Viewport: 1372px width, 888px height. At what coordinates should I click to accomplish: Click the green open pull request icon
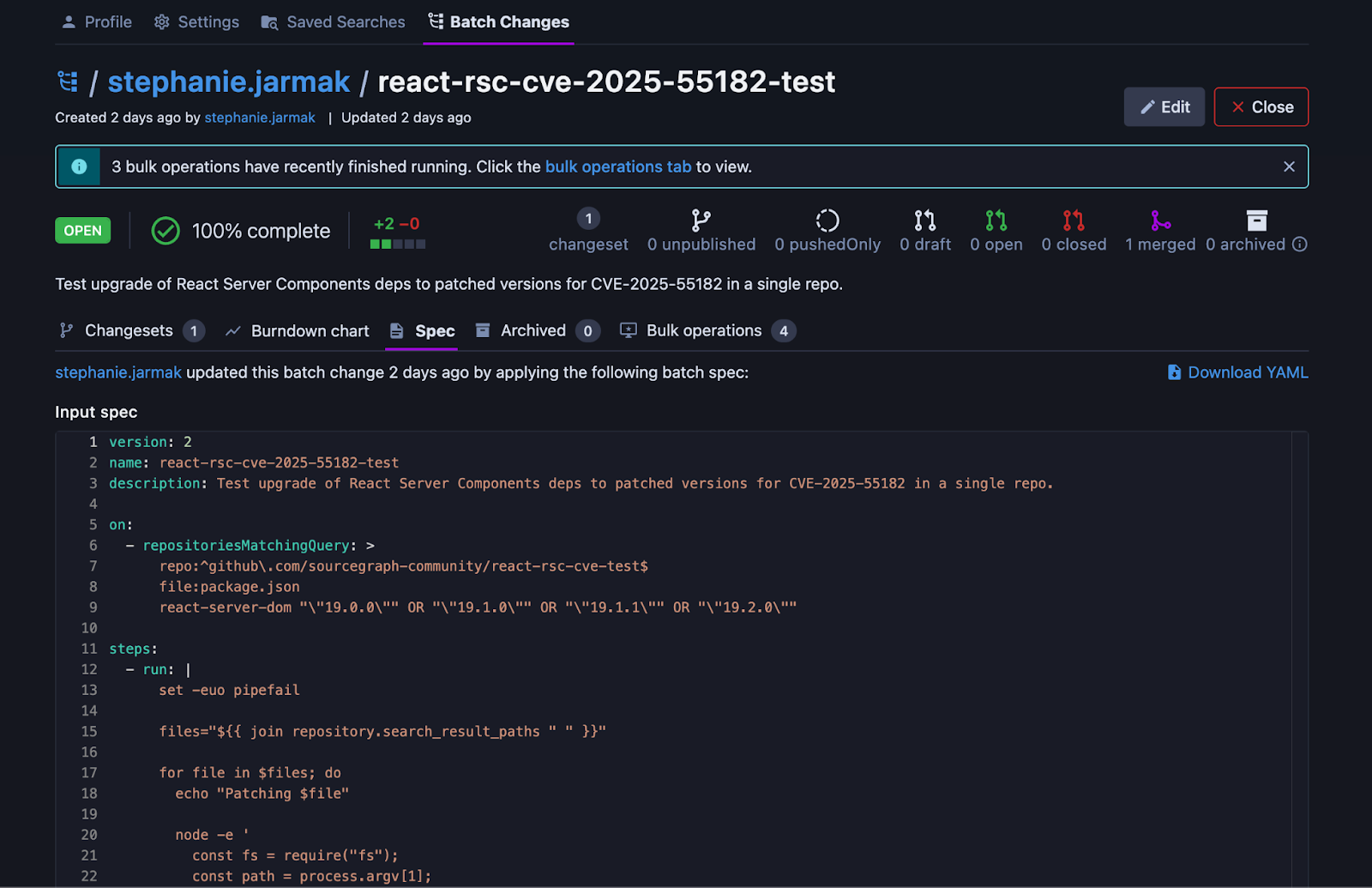(x=996, y=220)
